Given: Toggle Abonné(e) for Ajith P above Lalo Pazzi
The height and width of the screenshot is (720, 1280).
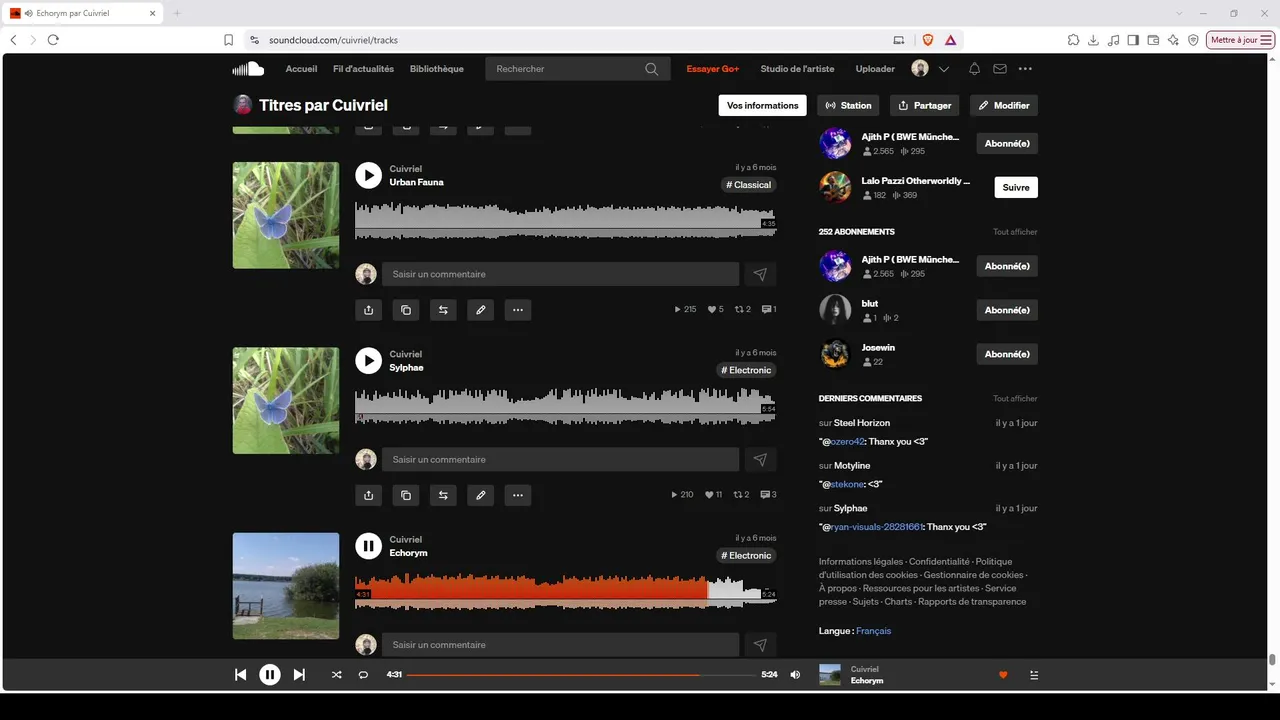Looking at the screenshot, I should click(x=1007, y=143).
